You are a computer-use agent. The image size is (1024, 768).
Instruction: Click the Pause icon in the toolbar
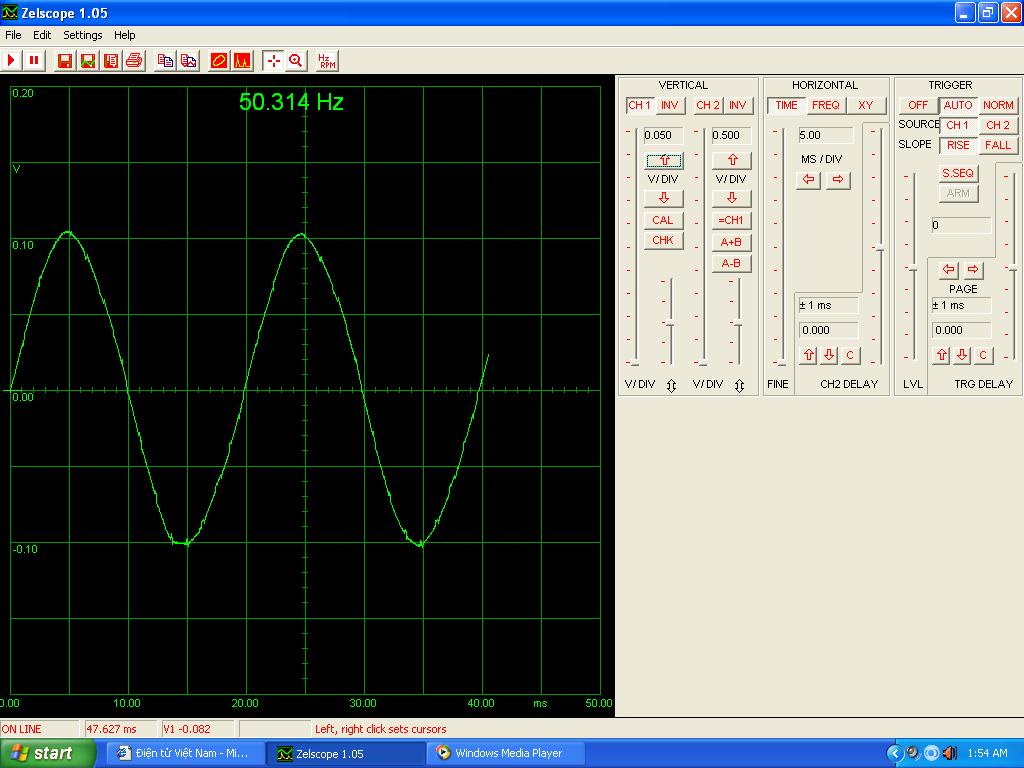[34, 60]
